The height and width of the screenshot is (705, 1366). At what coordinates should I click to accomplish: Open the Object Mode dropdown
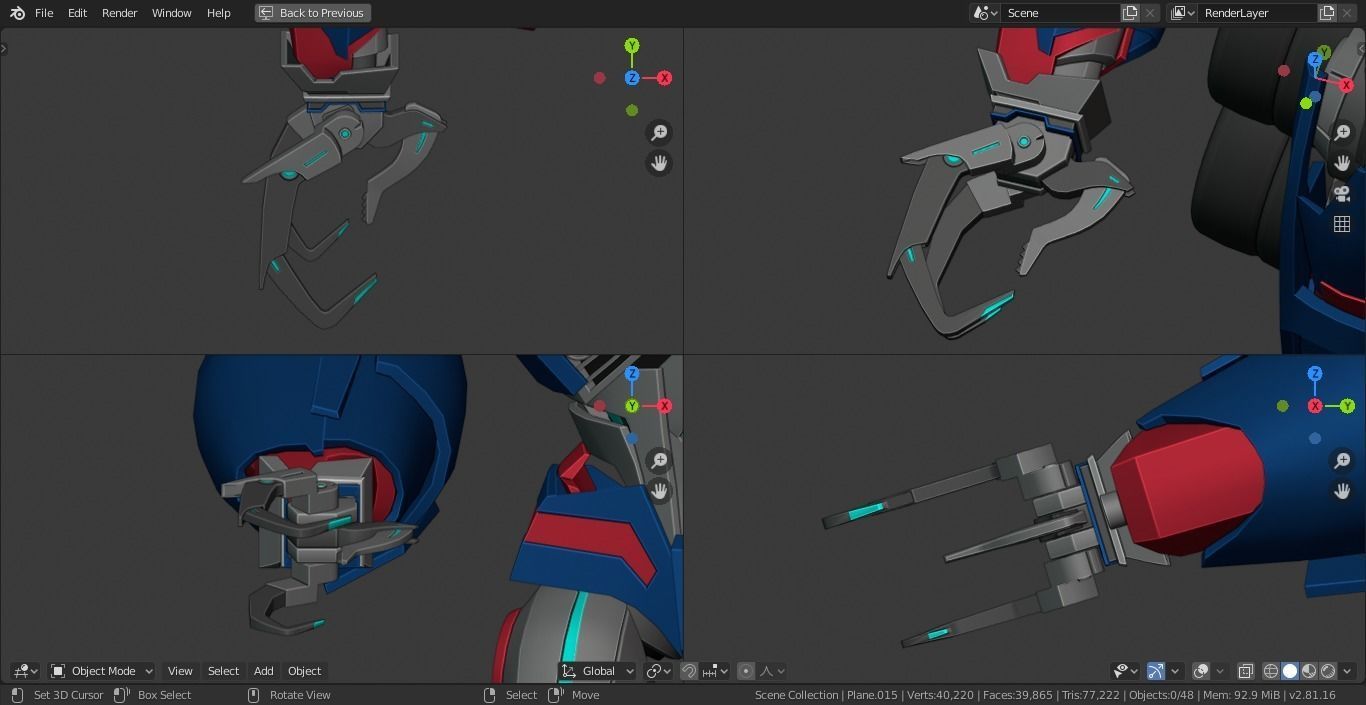[102, 671]
